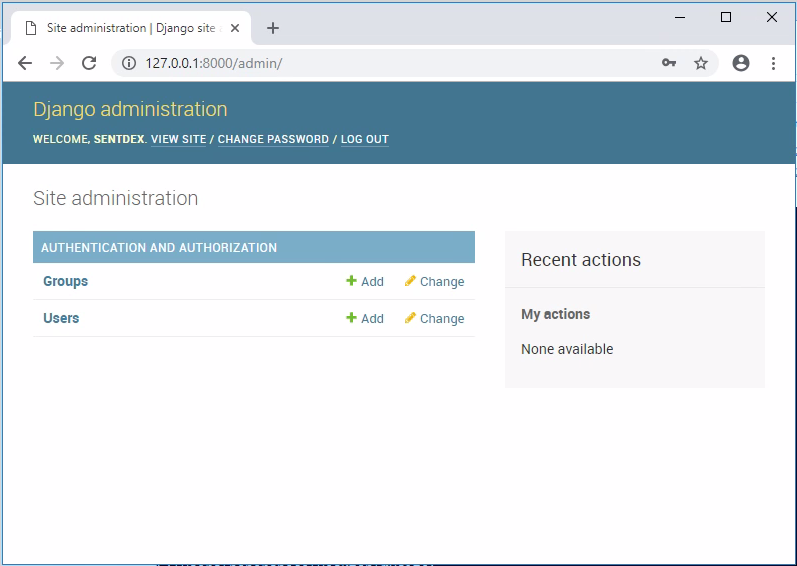The image size is (797, 566).
Task: Click the site information icon in address bar
Action: (x=128, y=63)
